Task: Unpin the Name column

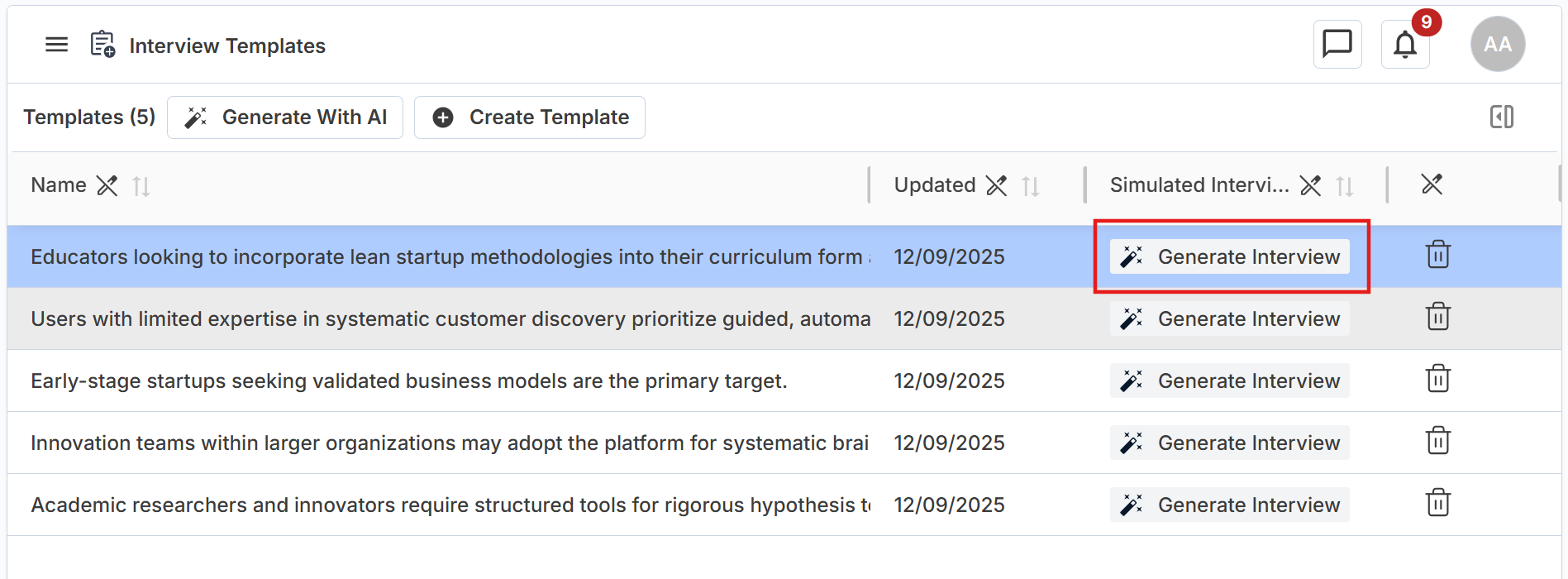Action: 107,185
